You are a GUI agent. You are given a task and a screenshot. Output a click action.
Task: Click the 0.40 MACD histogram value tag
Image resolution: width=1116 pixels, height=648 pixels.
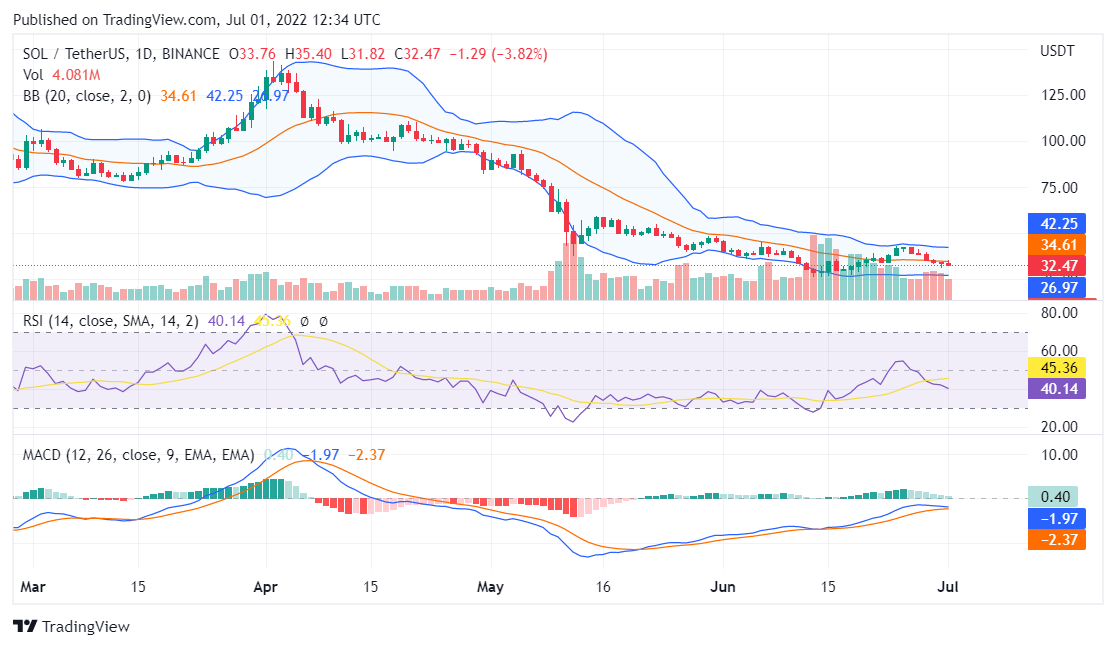1056,497
